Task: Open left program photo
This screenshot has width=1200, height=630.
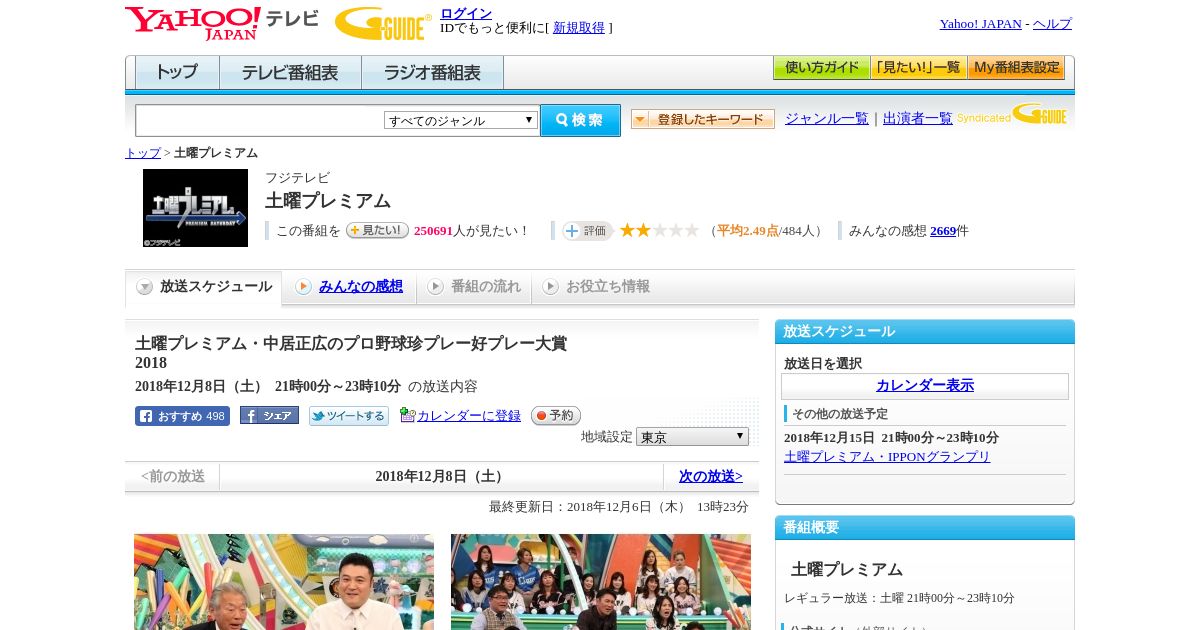Action: (284, 582)
